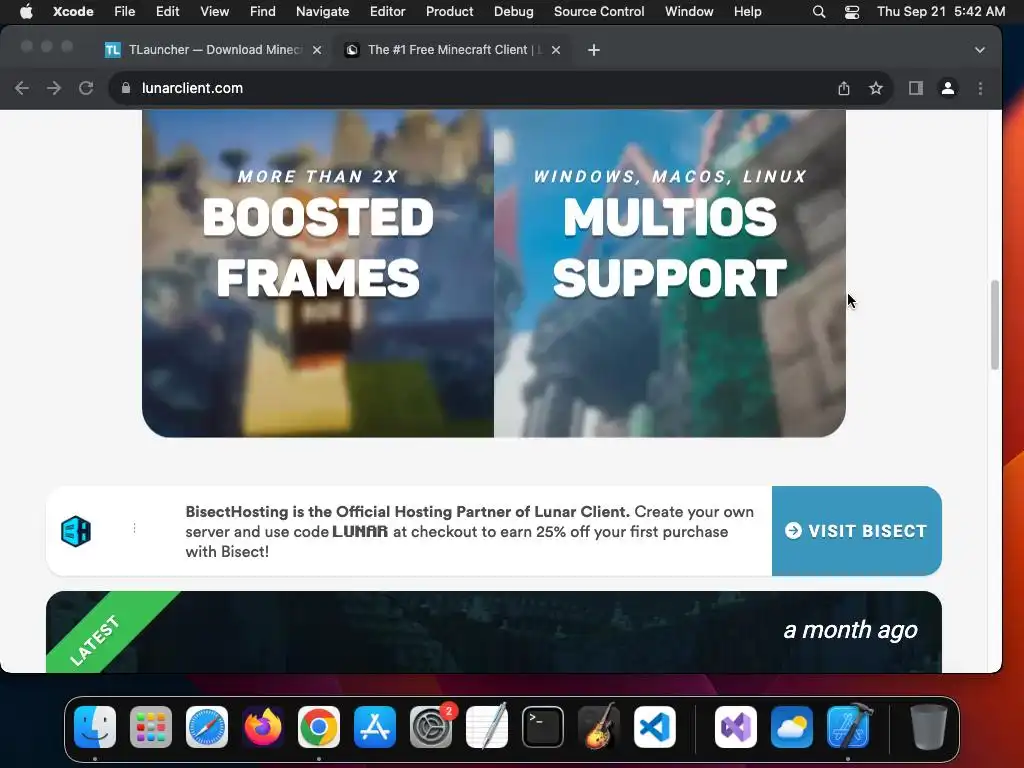This screenshot has height=768, width=1024.
Task: Open TextEdit from the Dock
Action: [487, 727]
